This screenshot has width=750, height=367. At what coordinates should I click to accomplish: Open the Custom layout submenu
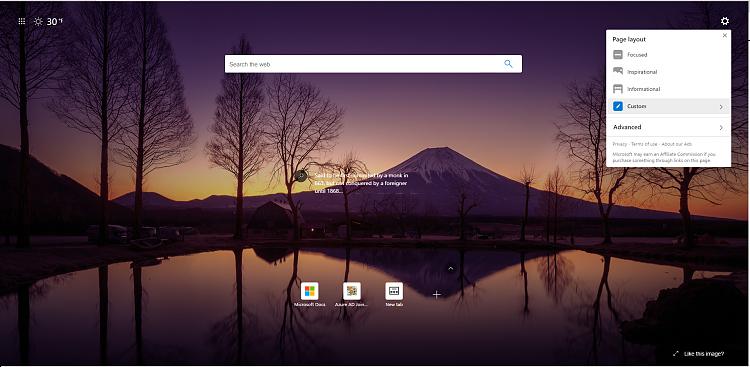pos(668,106)
